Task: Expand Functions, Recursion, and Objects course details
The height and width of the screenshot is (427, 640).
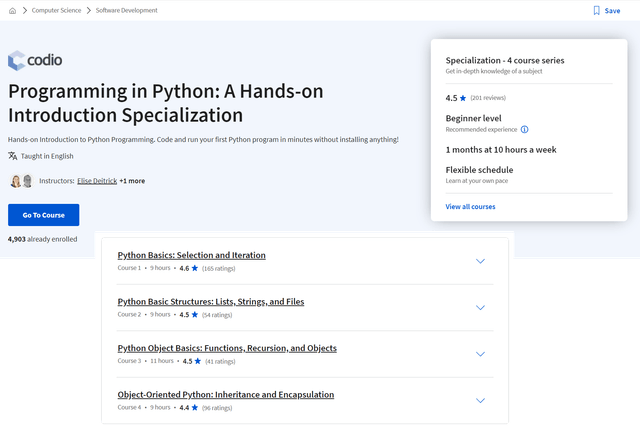Action: (480, 354)
